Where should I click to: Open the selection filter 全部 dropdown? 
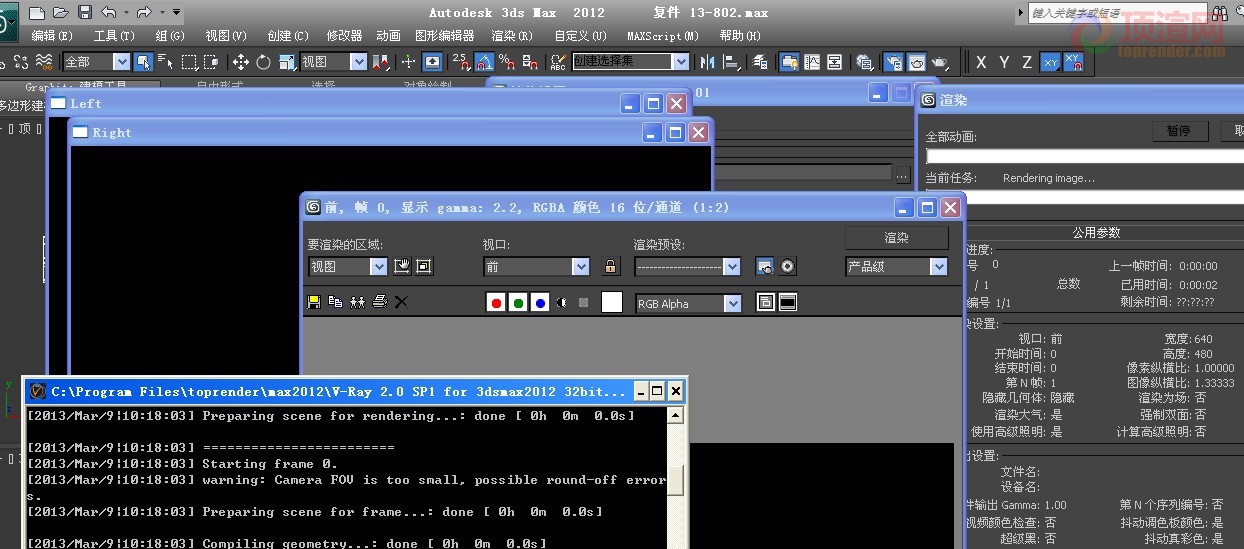[x=121, y=62]
